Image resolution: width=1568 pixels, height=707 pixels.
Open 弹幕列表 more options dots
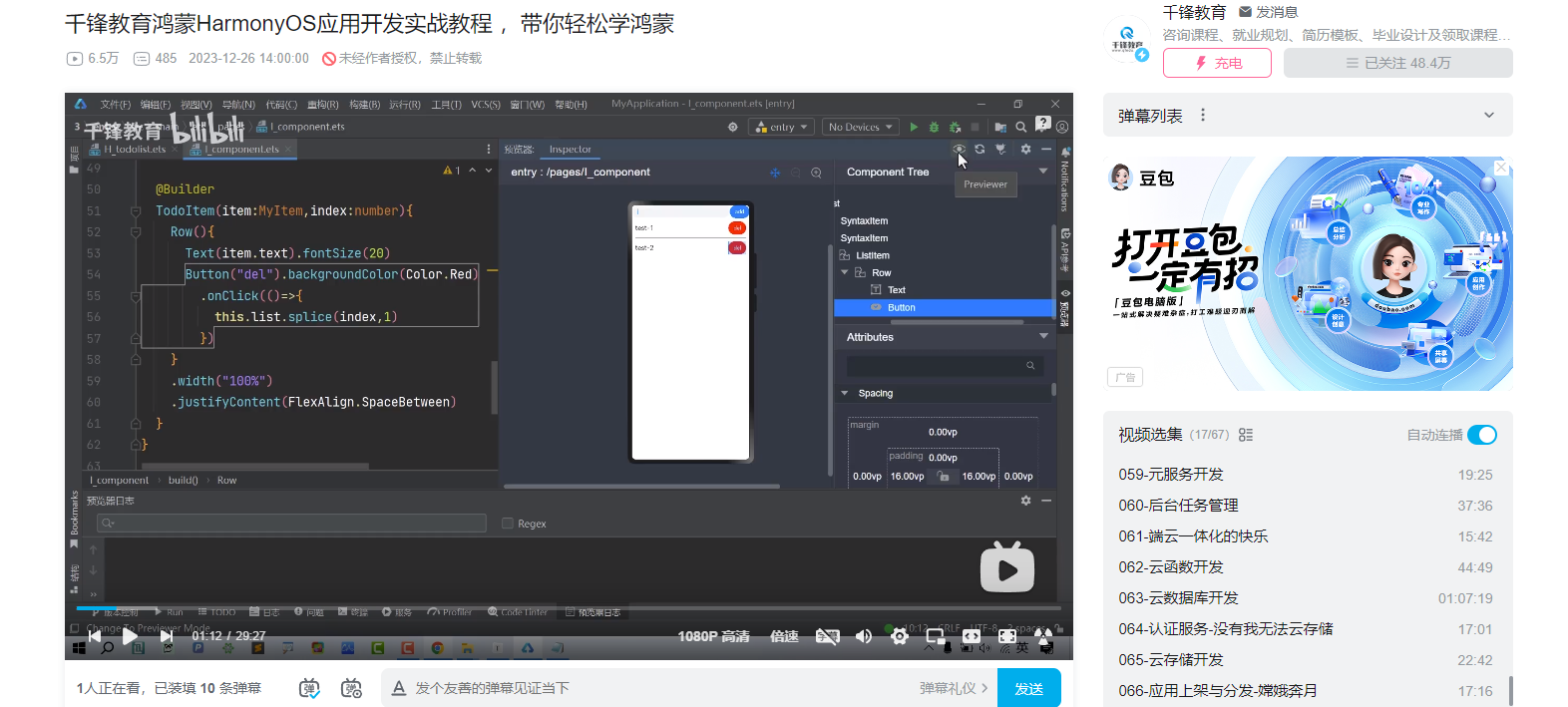point(1203,116)
